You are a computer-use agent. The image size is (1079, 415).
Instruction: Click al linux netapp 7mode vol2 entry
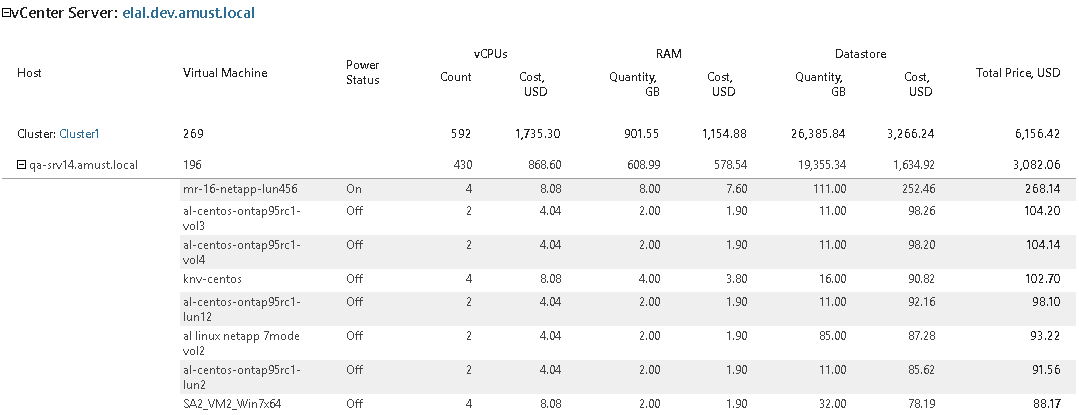pos(241,343)
